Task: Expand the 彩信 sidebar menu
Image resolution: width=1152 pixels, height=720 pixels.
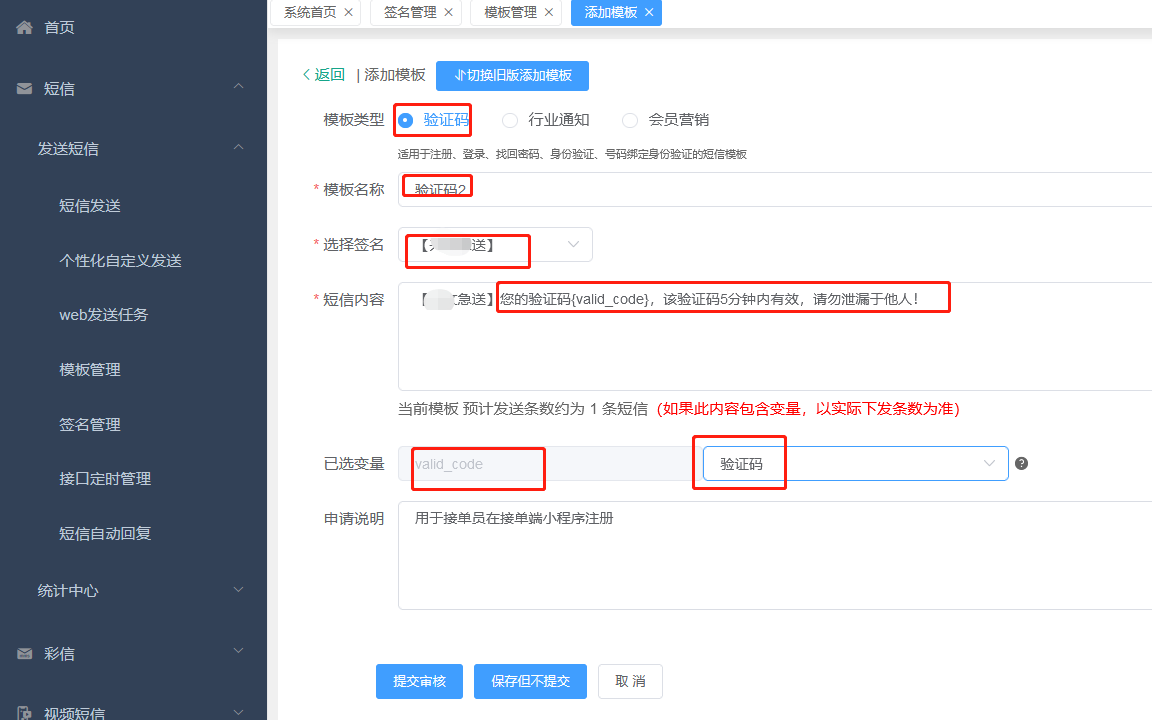Action: (x=238, y=652)
